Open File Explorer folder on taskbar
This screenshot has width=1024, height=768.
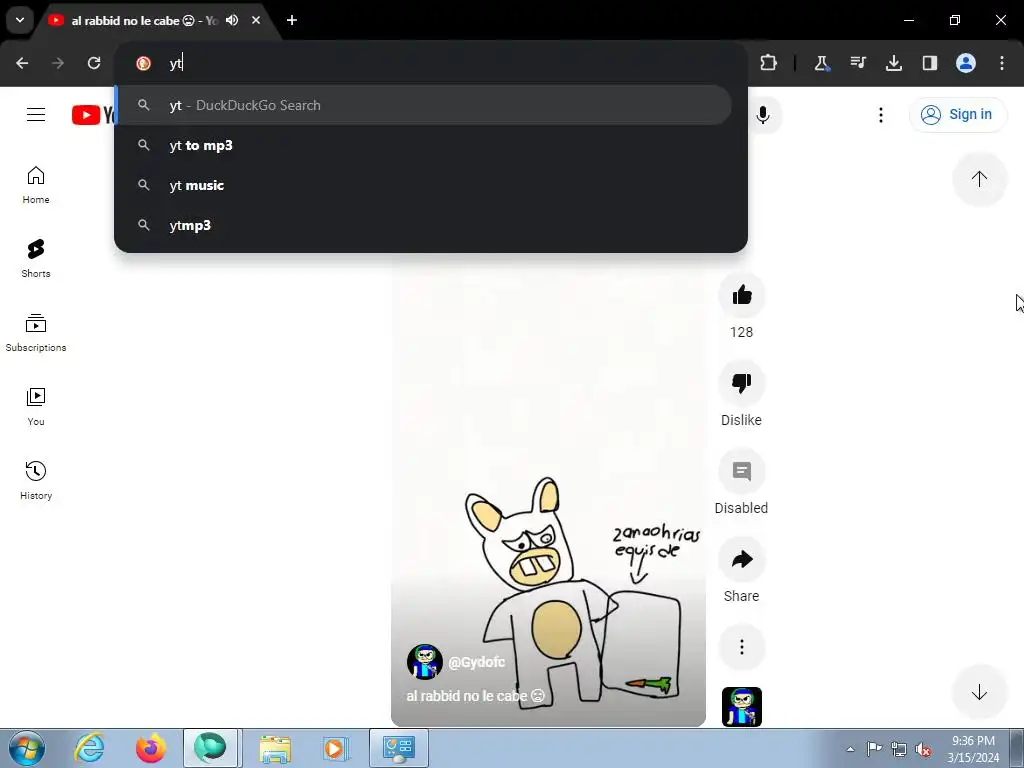coord(275,748)
